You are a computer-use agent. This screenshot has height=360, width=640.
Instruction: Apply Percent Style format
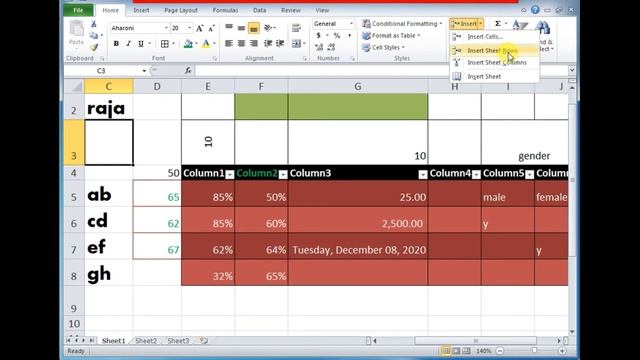click(337, 36)
